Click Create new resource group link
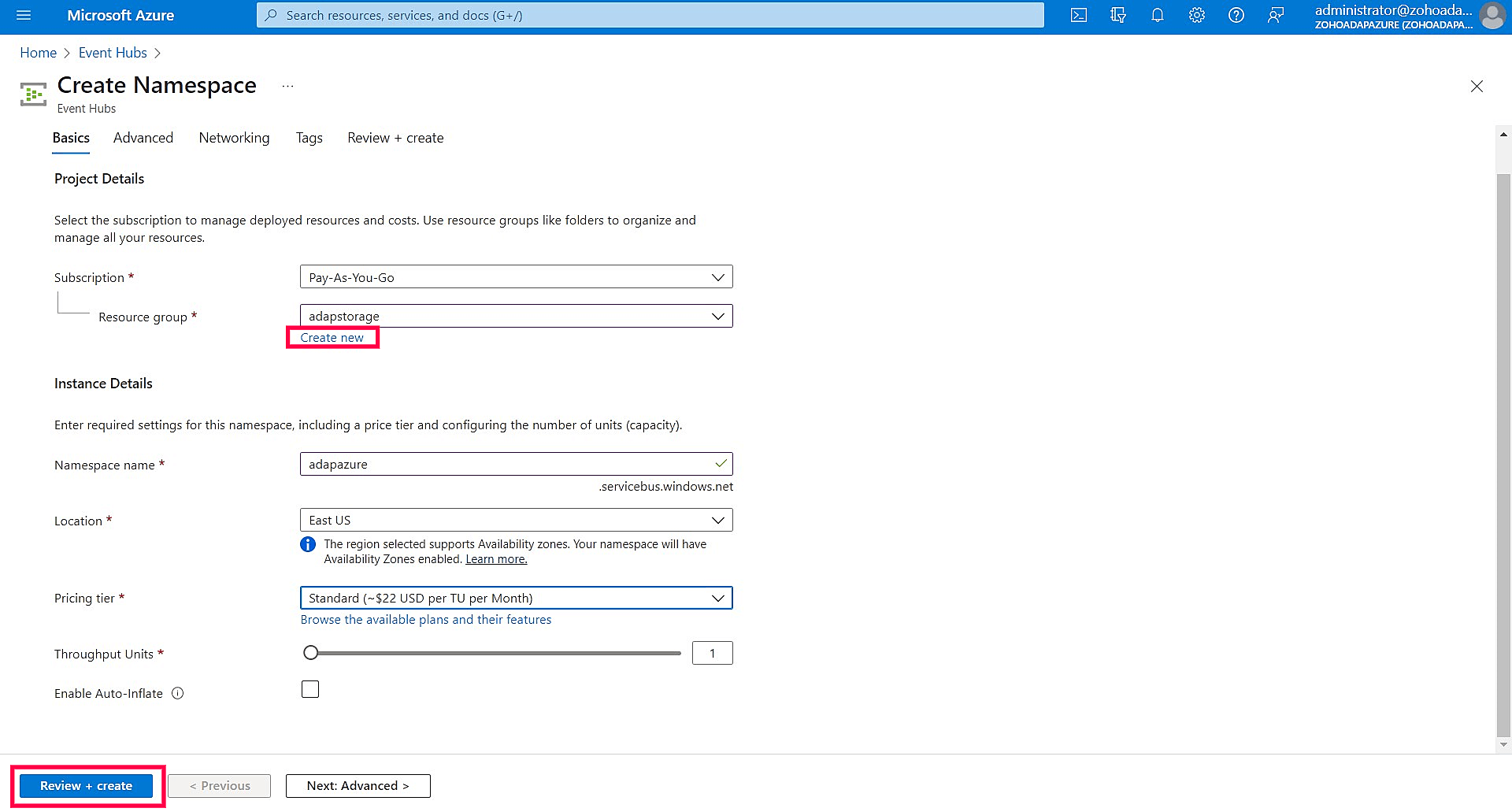 332,337
